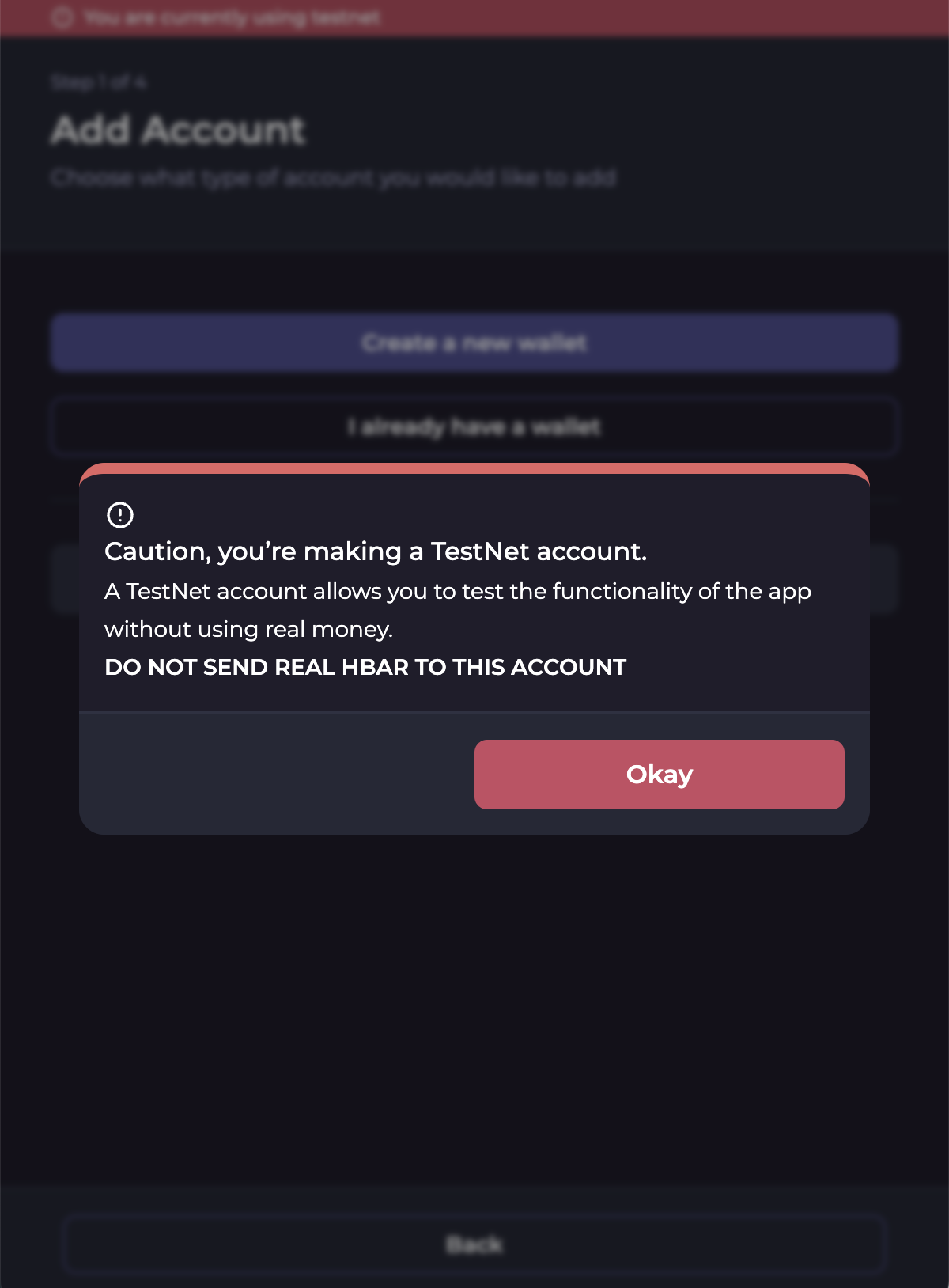The width and height of the screenshot is (949, 1288).
Task: Click the 'Add Account' heading
Action: [x=177, y=129]
